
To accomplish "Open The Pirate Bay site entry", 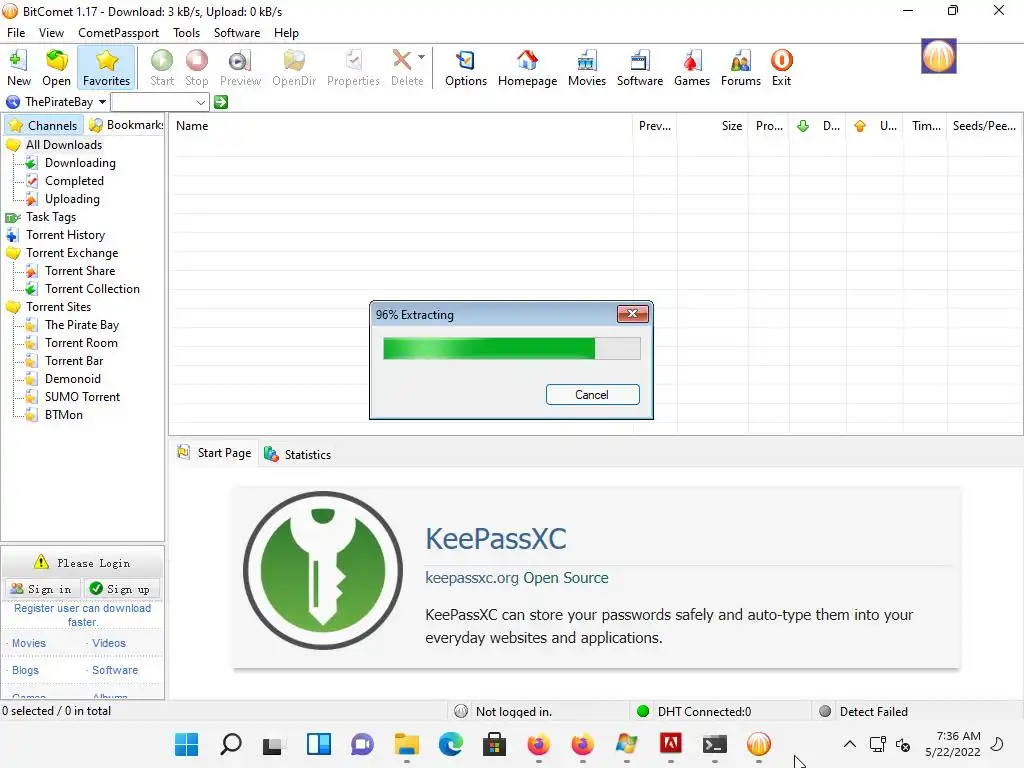I will point(82,325).
